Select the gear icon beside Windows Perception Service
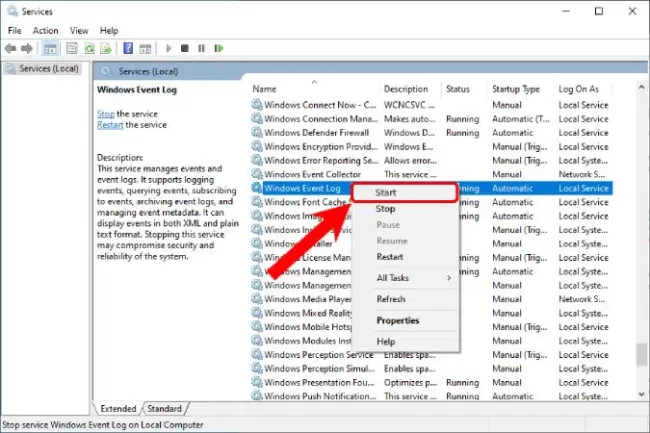650x433 pixels. pos(257,355)
